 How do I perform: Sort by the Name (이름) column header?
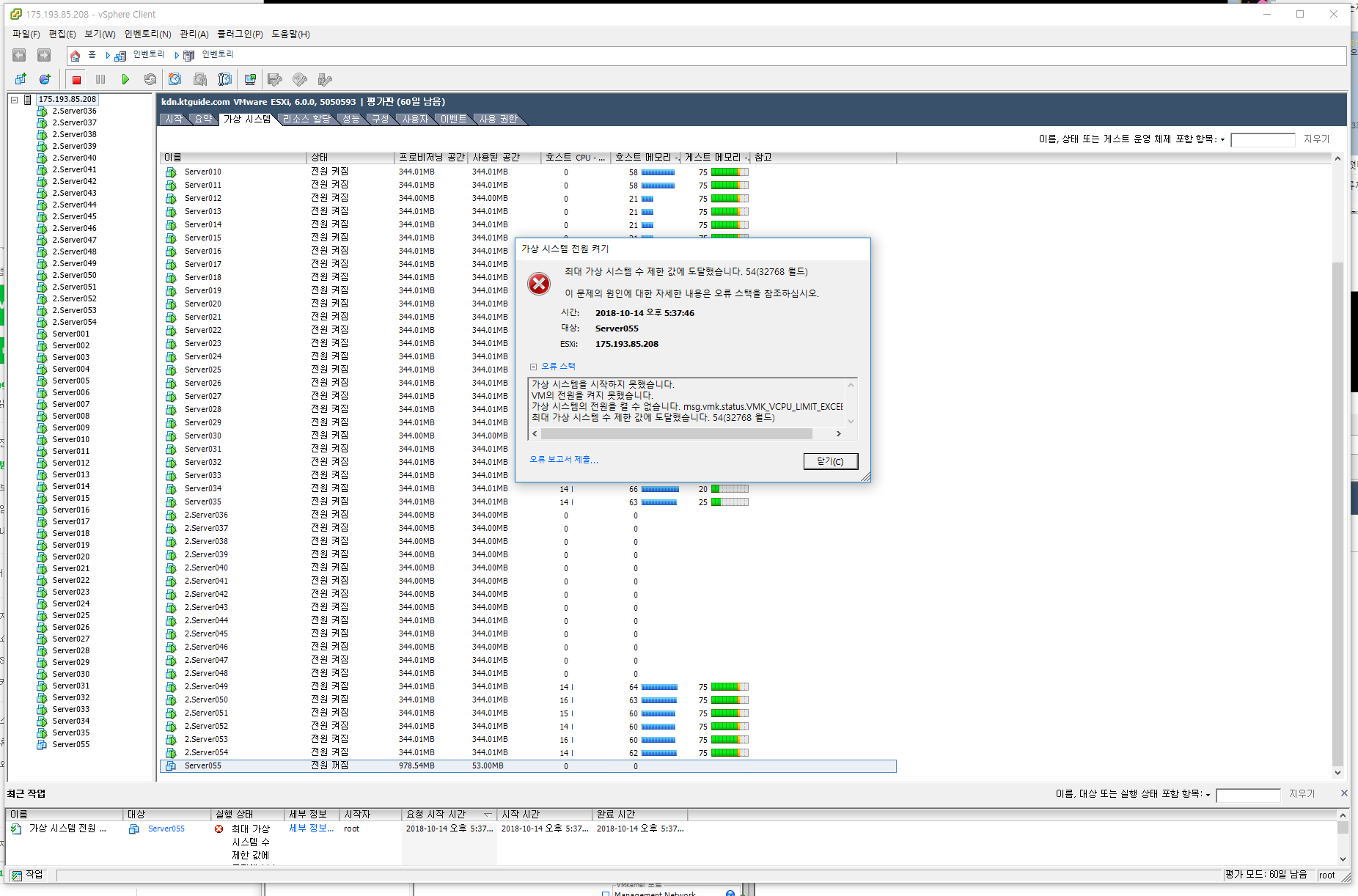[x=233, y=158]
